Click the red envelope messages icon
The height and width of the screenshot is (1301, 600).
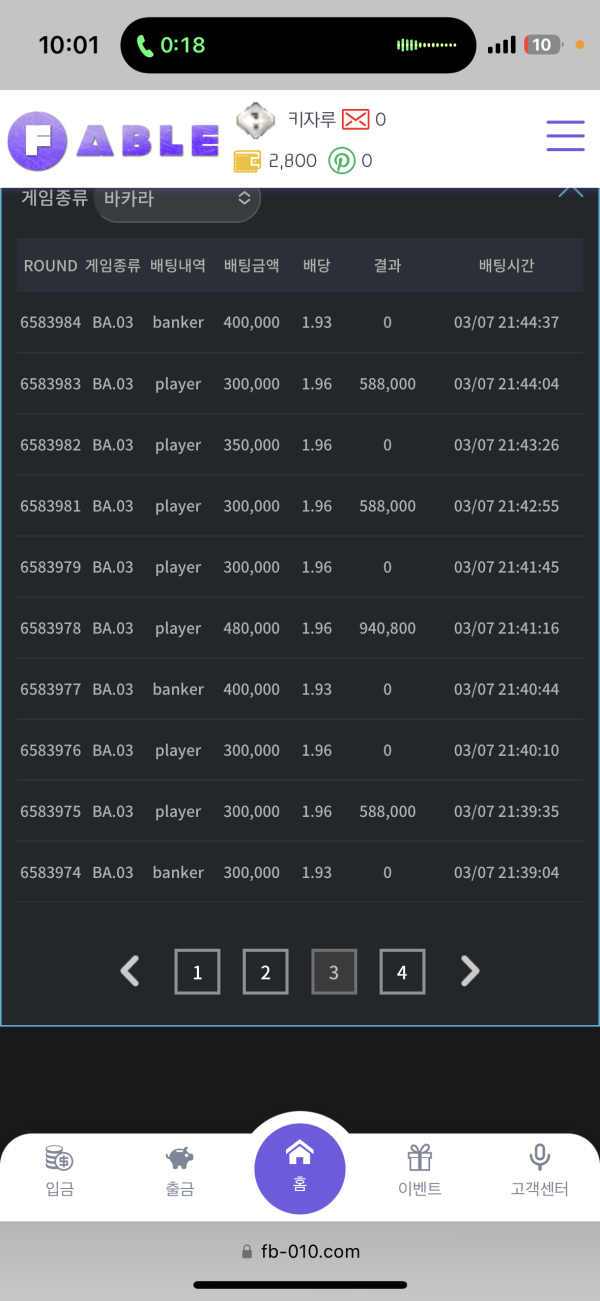(x=355, y=120)
